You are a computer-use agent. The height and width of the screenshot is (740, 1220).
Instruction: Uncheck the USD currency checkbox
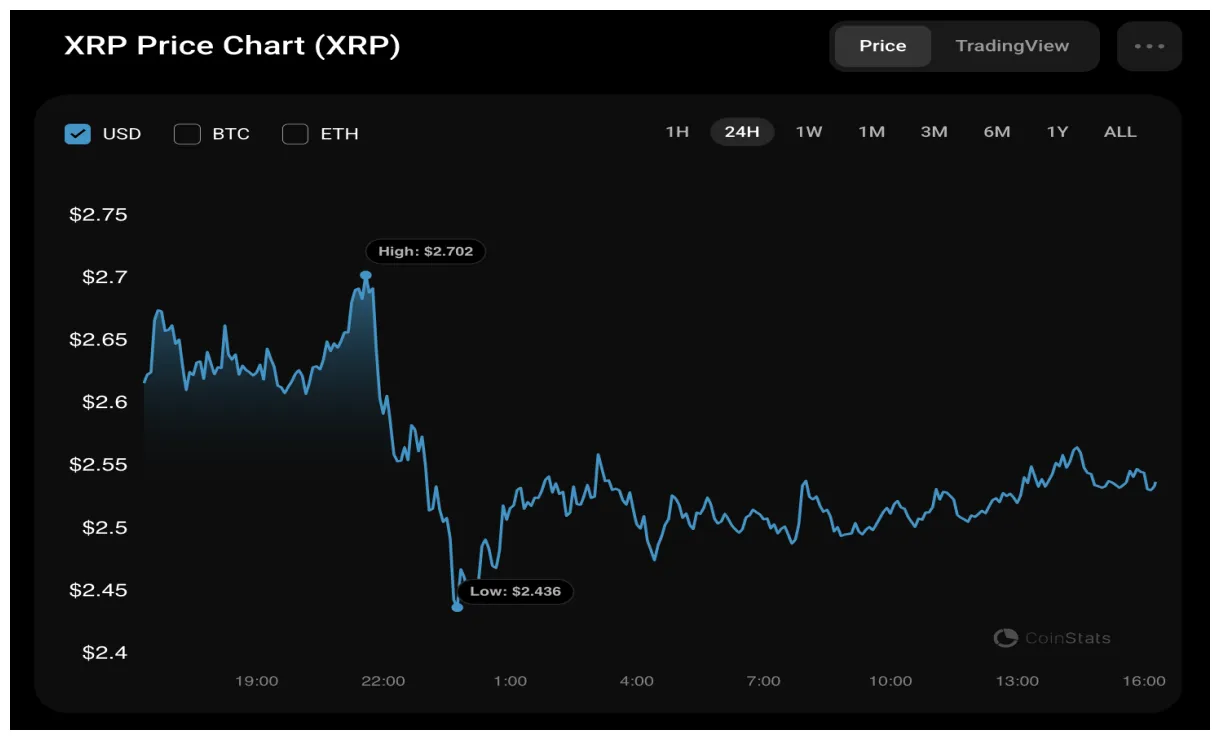pyautogui.click(x=78, y=133)
